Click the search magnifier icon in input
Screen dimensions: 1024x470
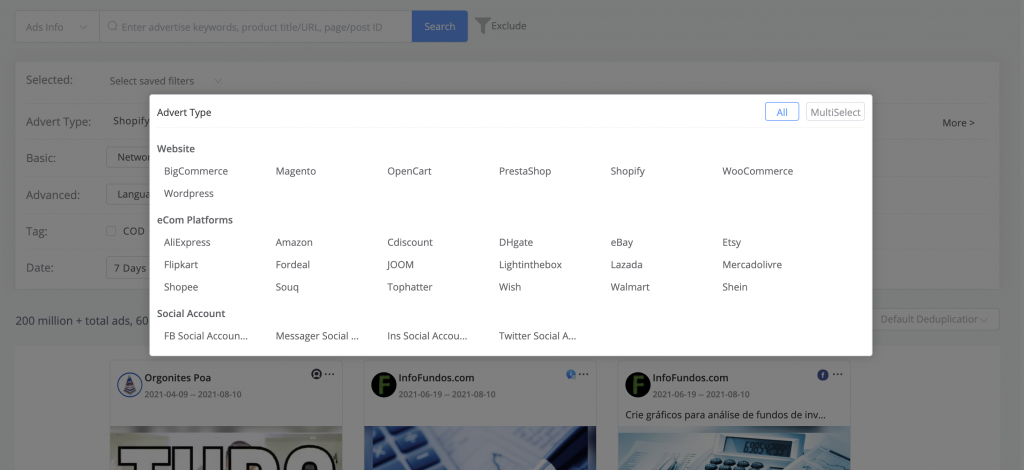pos(112,26)
